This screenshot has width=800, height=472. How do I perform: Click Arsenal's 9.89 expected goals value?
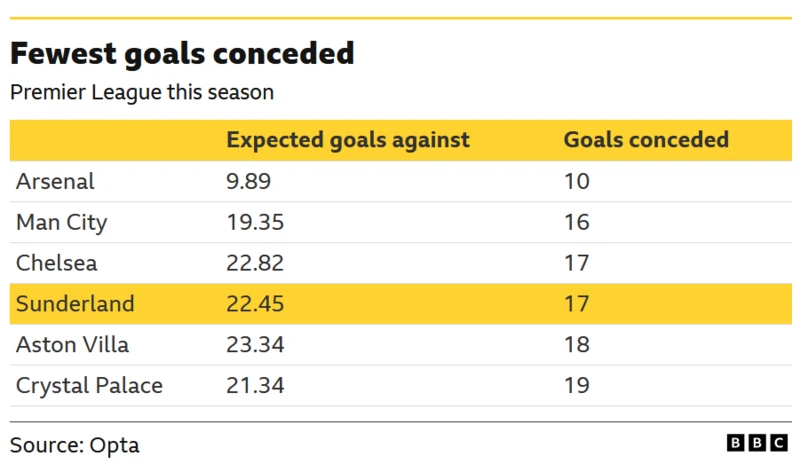pos(249,181)
